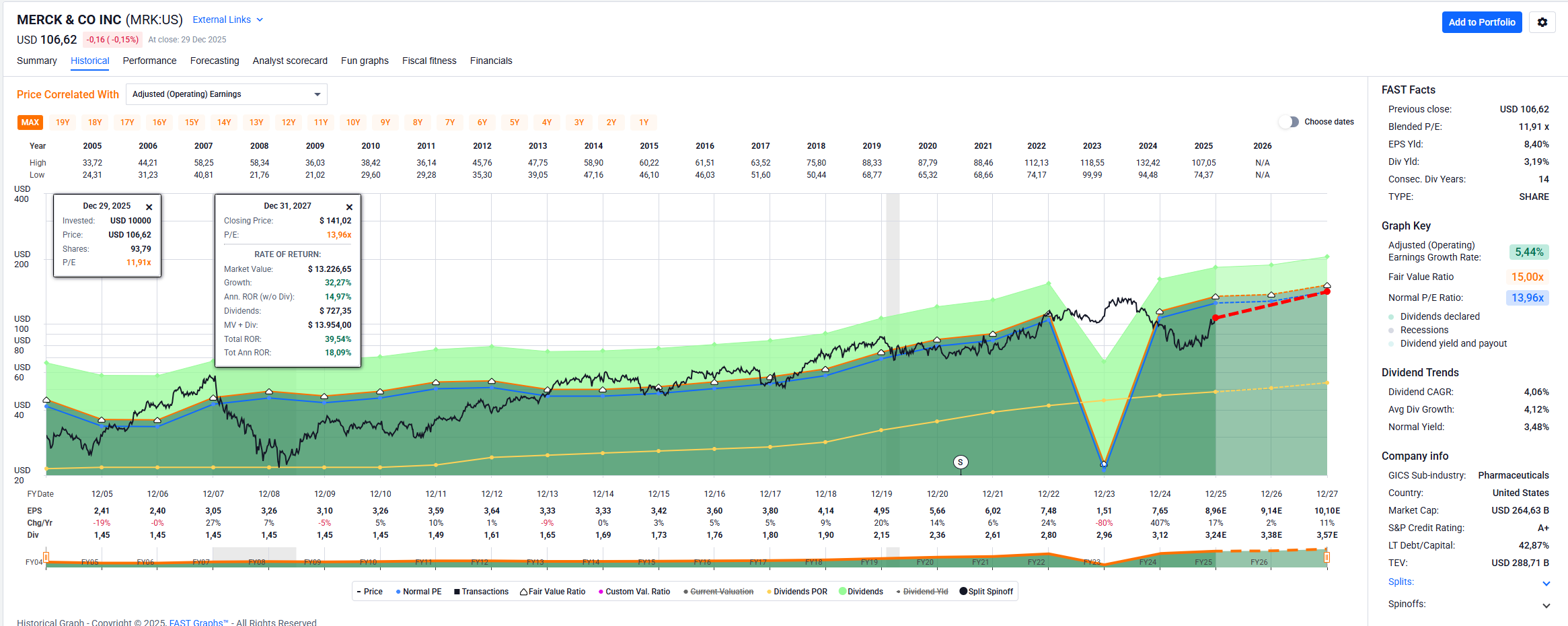Click right handle of timeline range
The image size is (1568, 626).
click(x=1327, y=557)
